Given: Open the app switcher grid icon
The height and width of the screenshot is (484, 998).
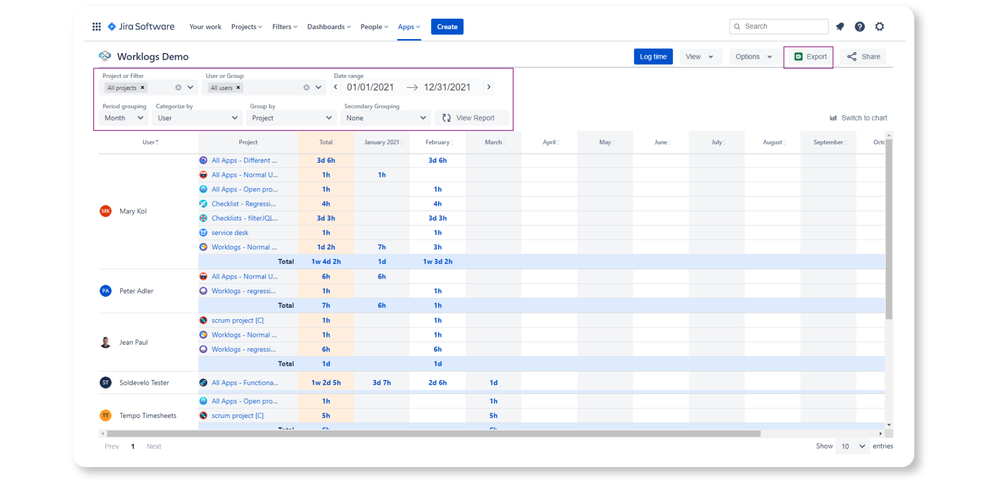Looking at the screenshot, I should (x=97, y=27).
